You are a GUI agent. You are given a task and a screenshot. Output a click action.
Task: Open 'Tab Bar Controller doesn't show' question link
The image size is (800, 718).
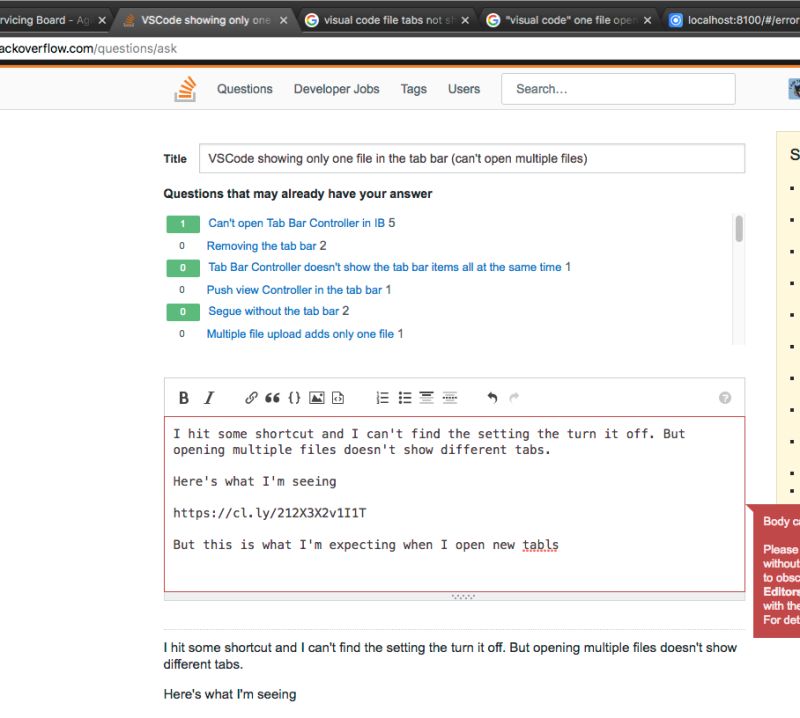pos(385,267)
